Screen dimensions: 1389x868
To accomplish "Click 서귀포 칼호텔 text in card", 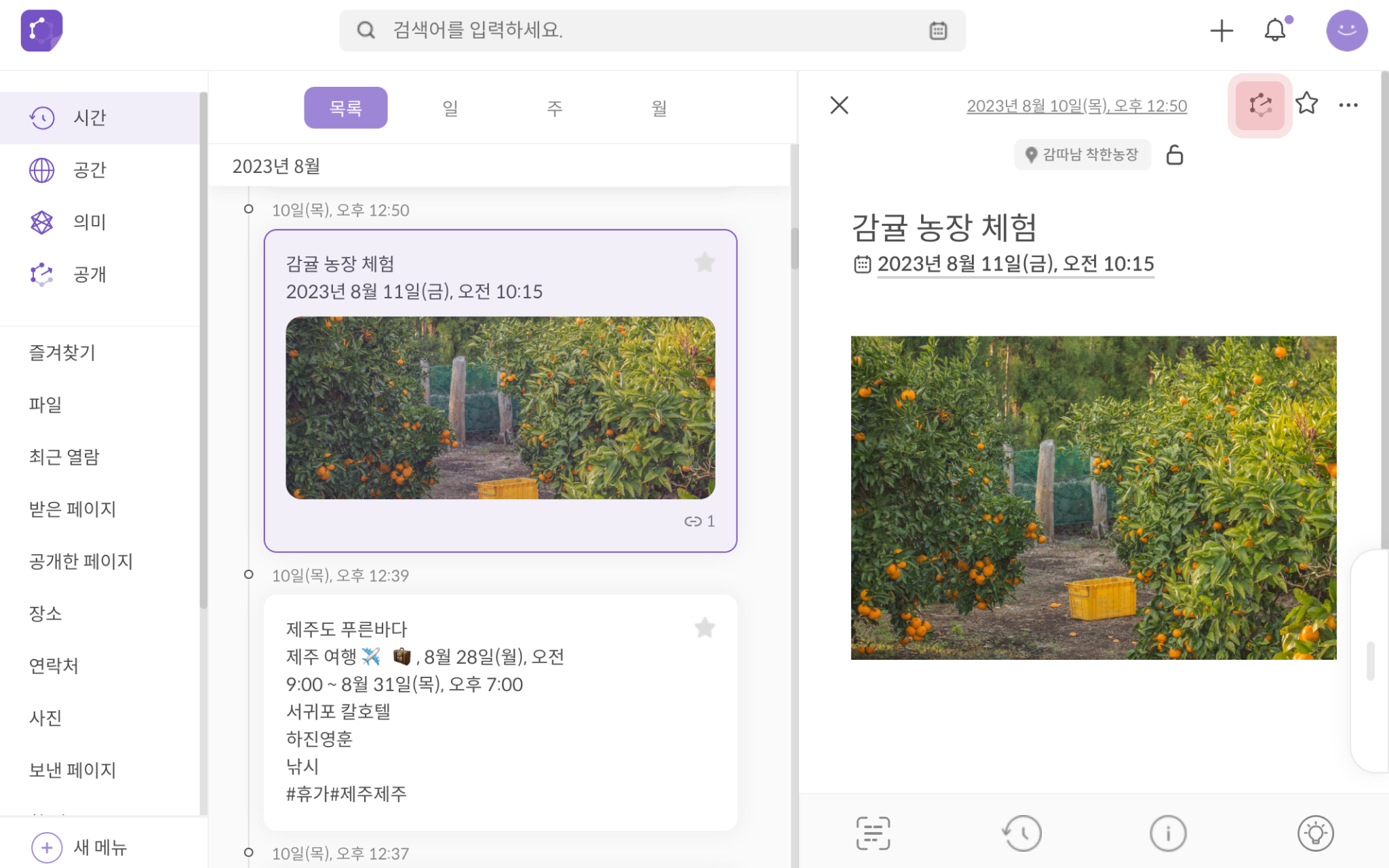I will (338, 711).
